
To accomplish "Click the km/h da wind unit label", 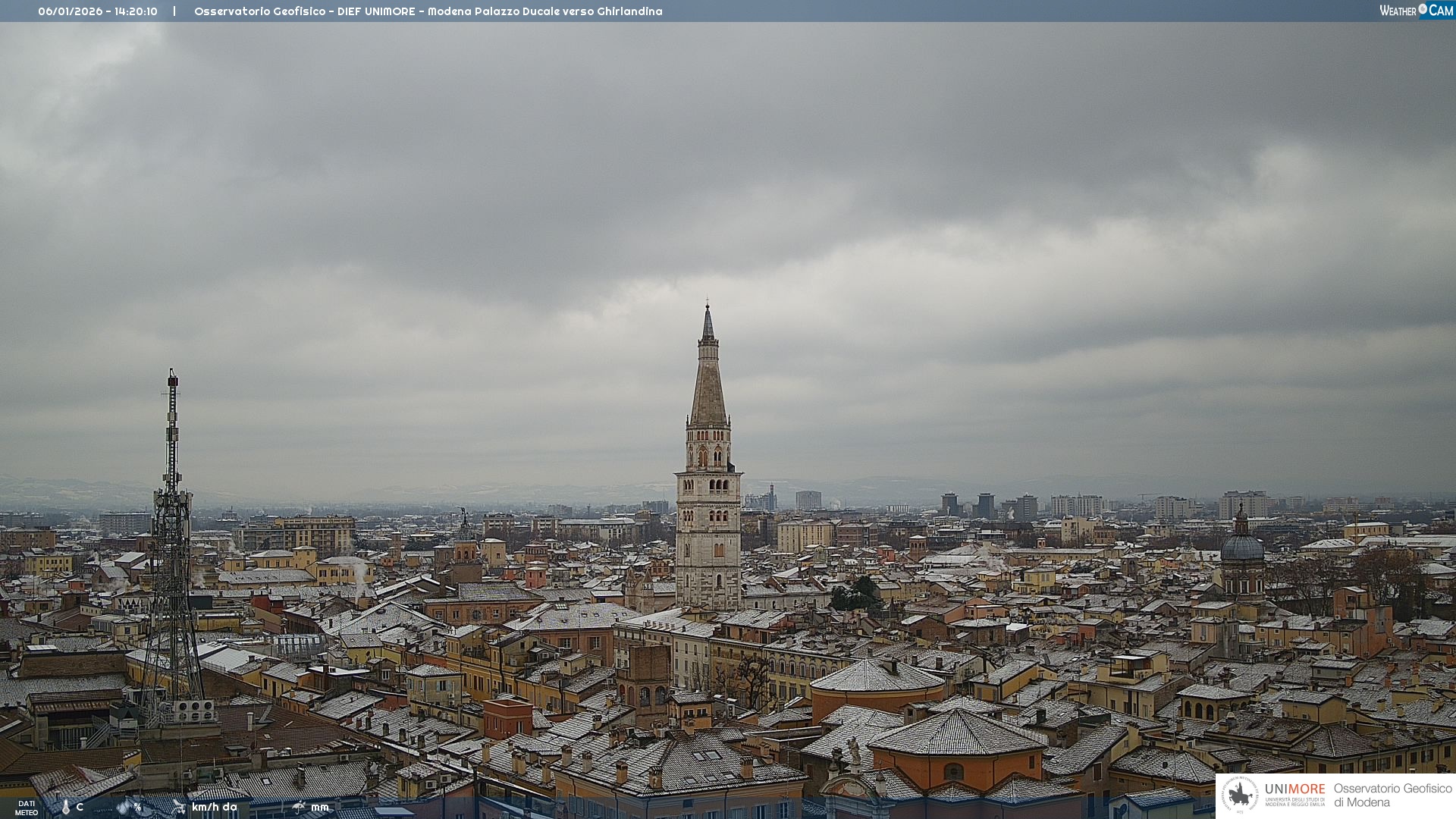I will point(215,807).
